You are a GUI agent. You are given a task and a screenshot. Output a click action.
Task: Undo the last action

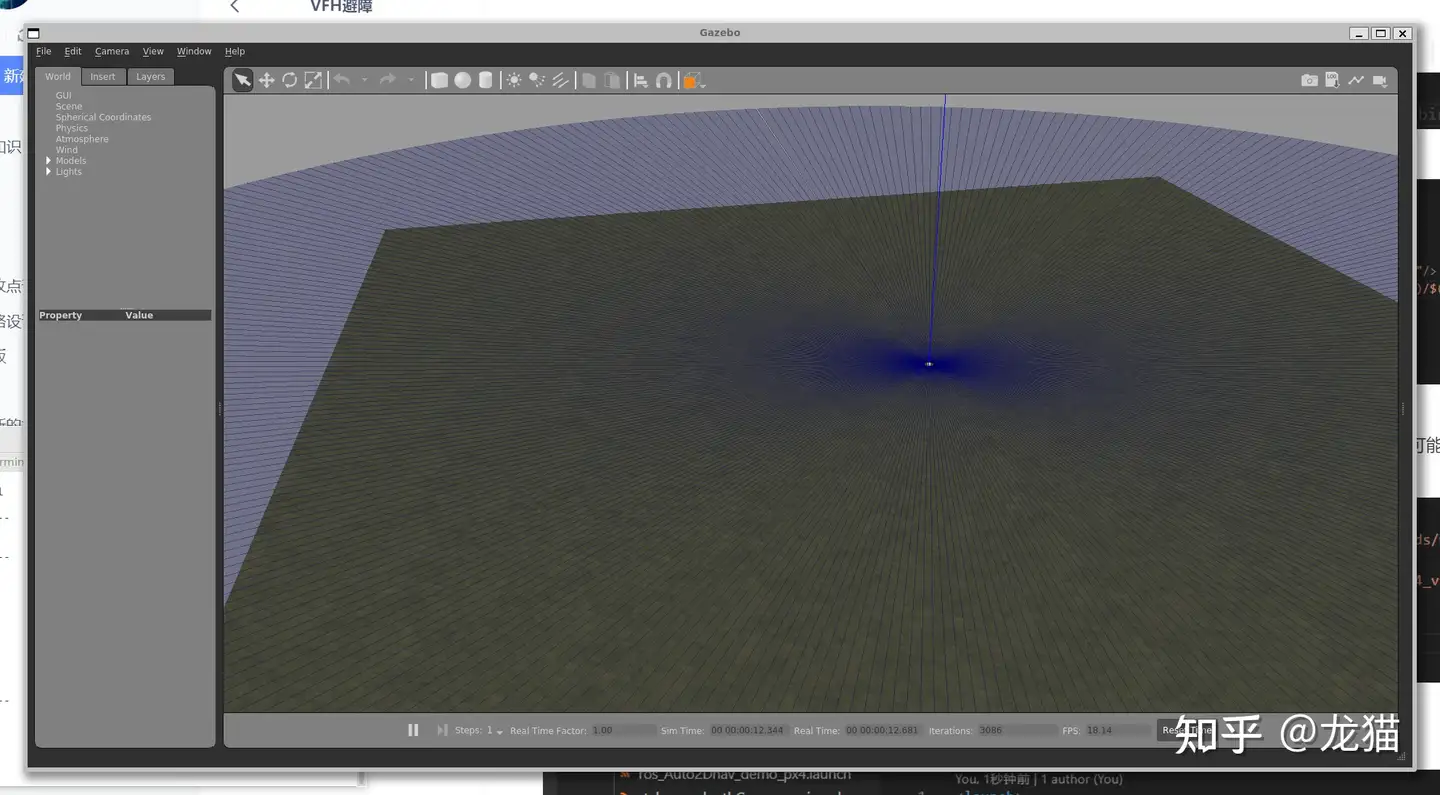342,80
